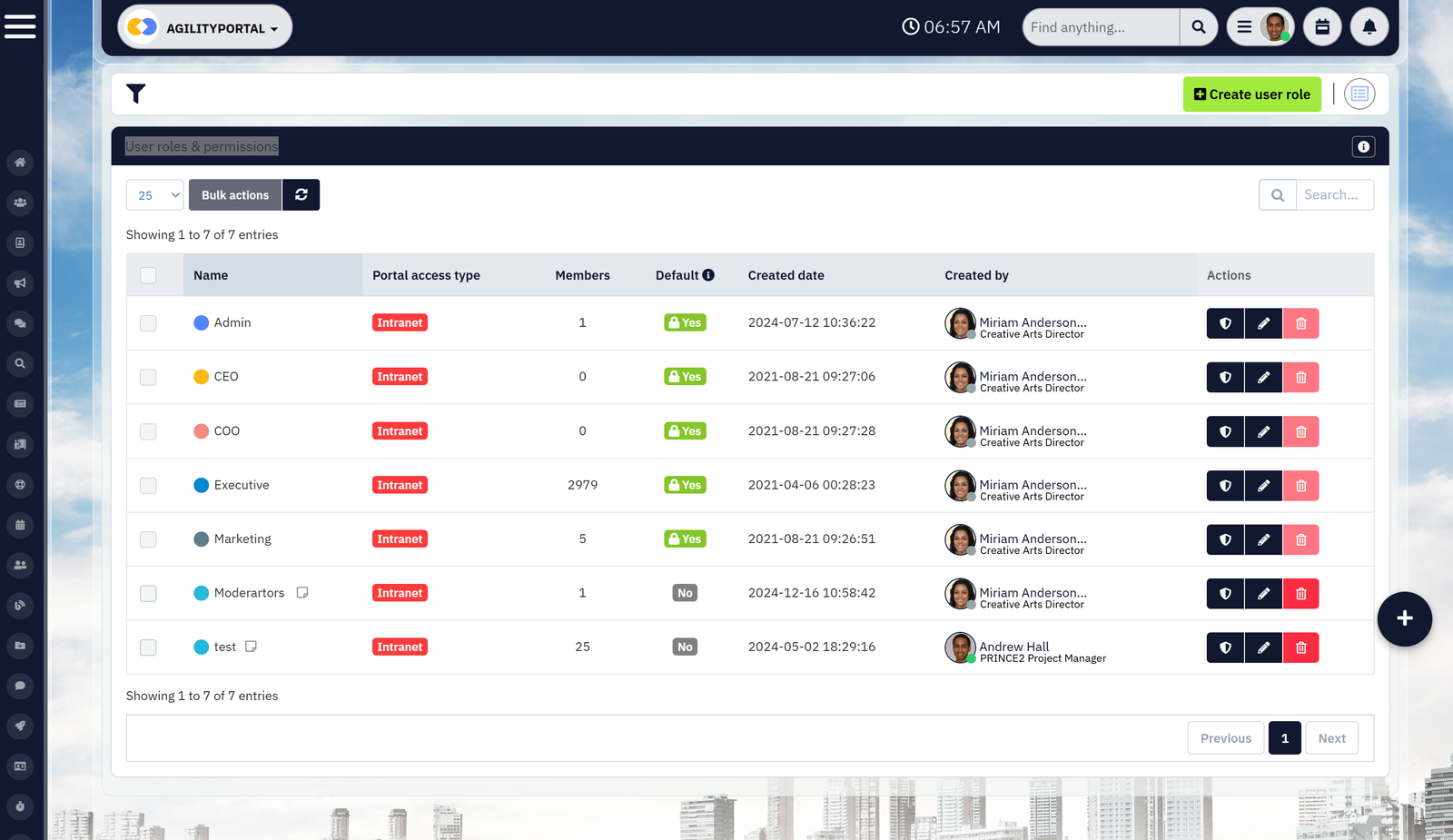
Task: Open the AGILITYPORTAL dropdown menu
Action: [x=205, y=28]
